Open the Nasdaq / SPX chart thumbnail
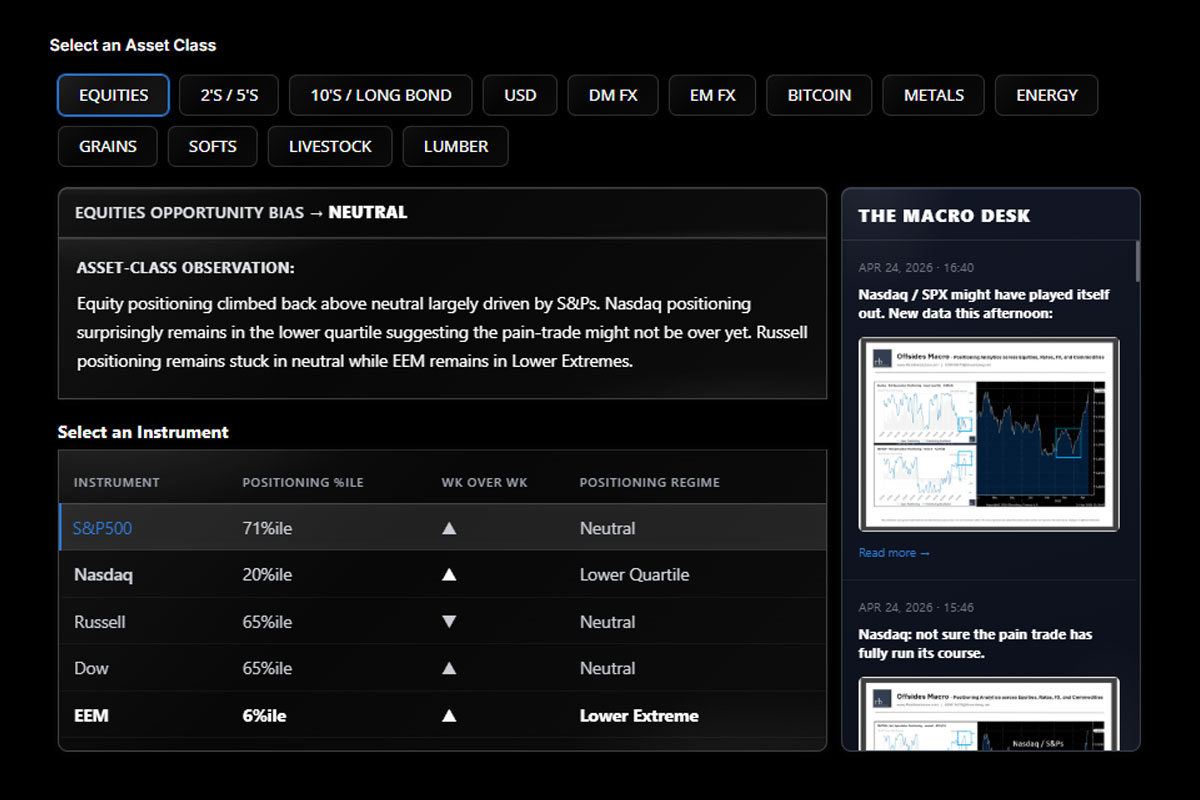This screenshot has height=800, width=1200. point(989,434)
